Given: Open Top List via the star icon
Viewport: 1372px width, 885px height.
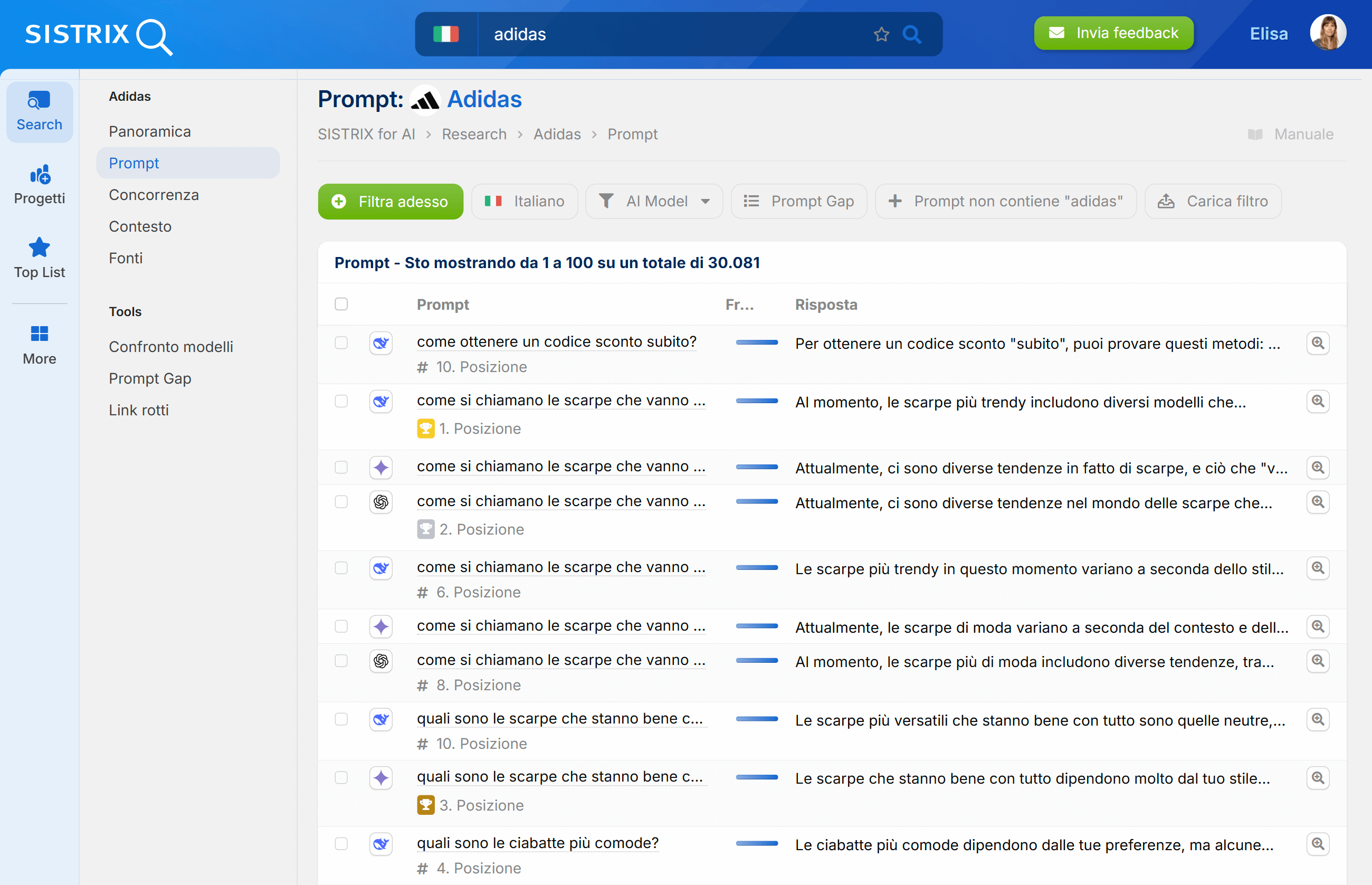Looking at the screenshot, I should coord(39,256).
